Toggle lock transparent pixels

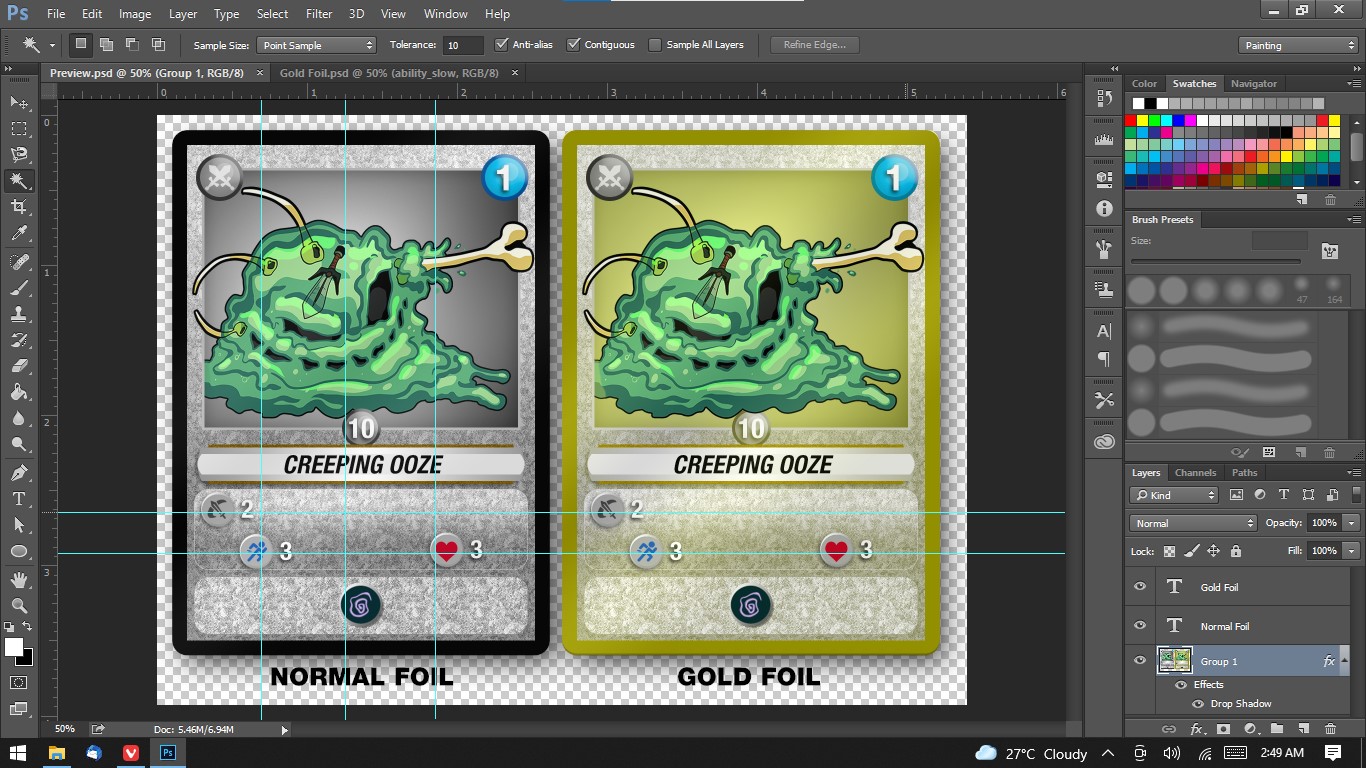1169,551
